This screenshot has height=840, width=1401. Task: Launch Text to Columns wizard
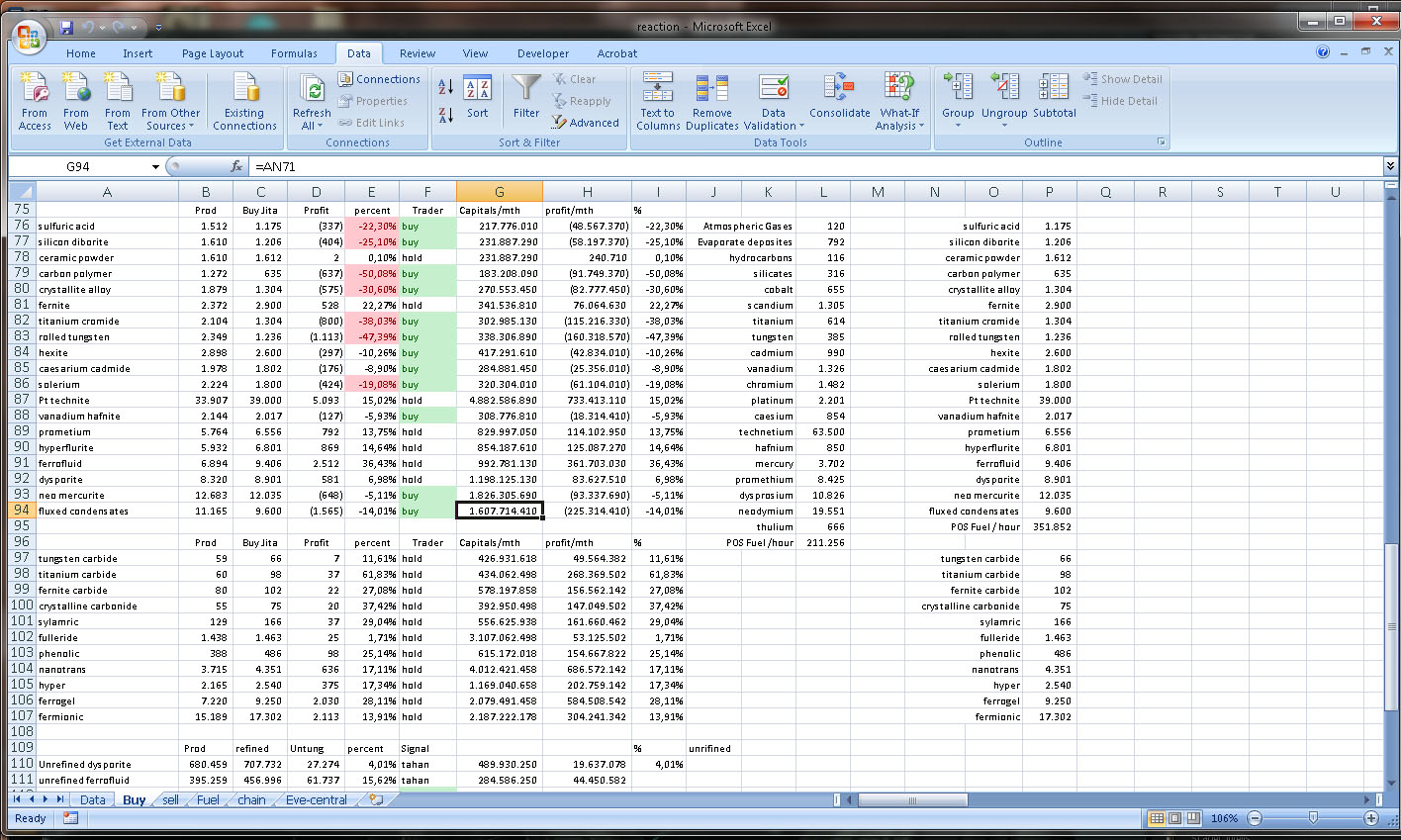[x=658, y=102]
